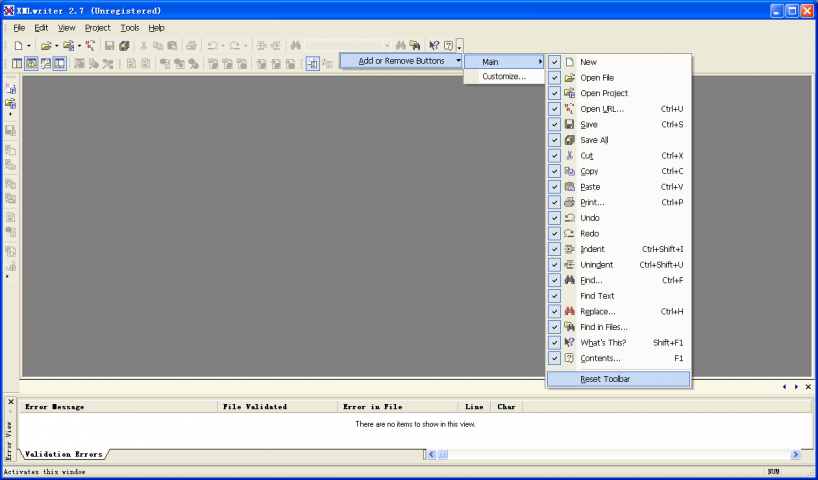This screenshot has height=480, width=818.
Task: Click the What's This help toolbar icon
Action: click(434, 46)
